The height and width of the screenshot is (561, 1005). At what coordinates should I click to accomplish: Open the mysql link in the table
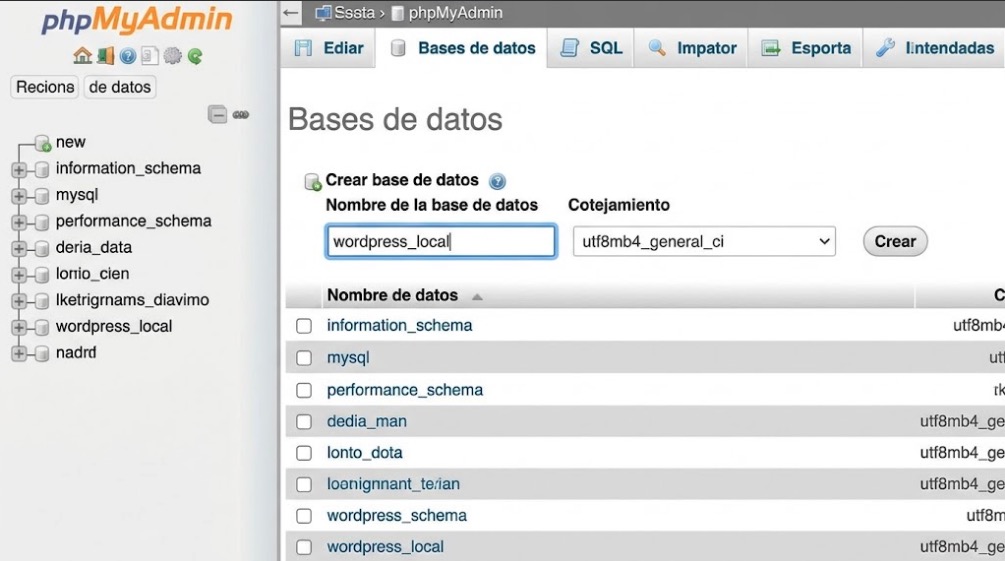348,358
